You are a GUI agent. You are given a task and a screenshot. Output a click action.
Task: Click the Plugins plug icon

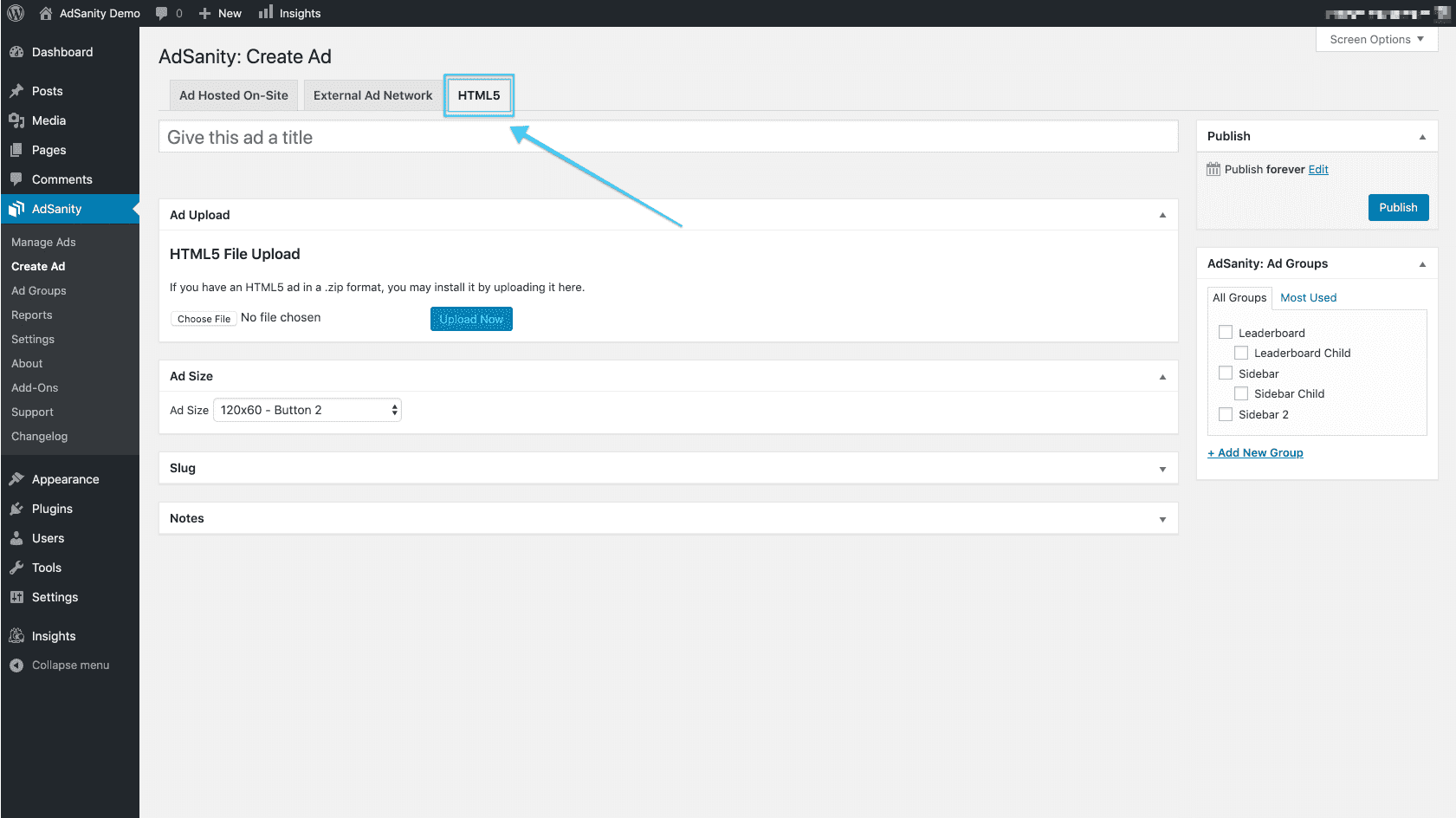pyautogui.click(x=16, y=509)
